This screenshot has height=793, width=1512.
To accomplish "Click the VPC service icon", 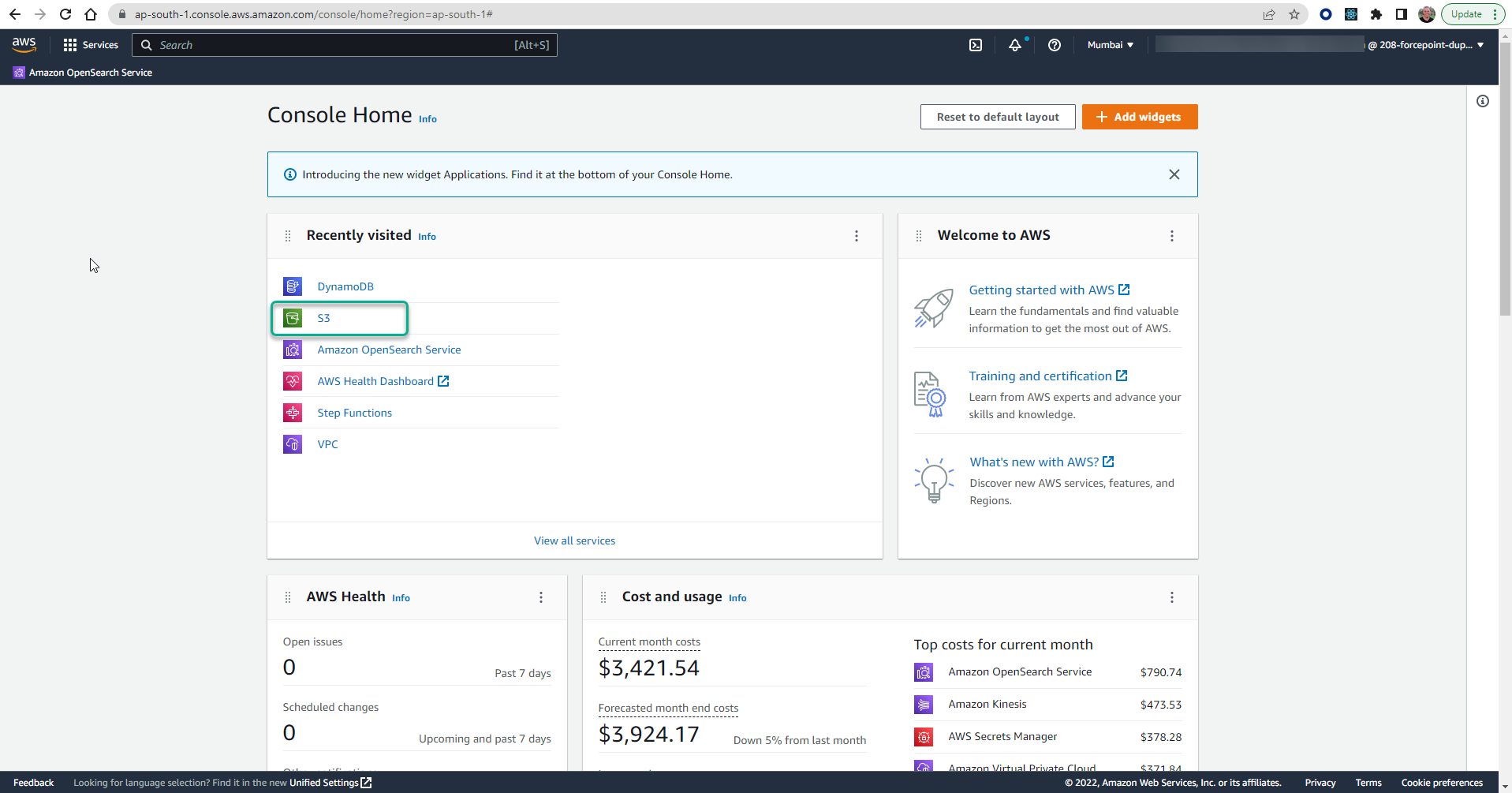I will point(292,443).
